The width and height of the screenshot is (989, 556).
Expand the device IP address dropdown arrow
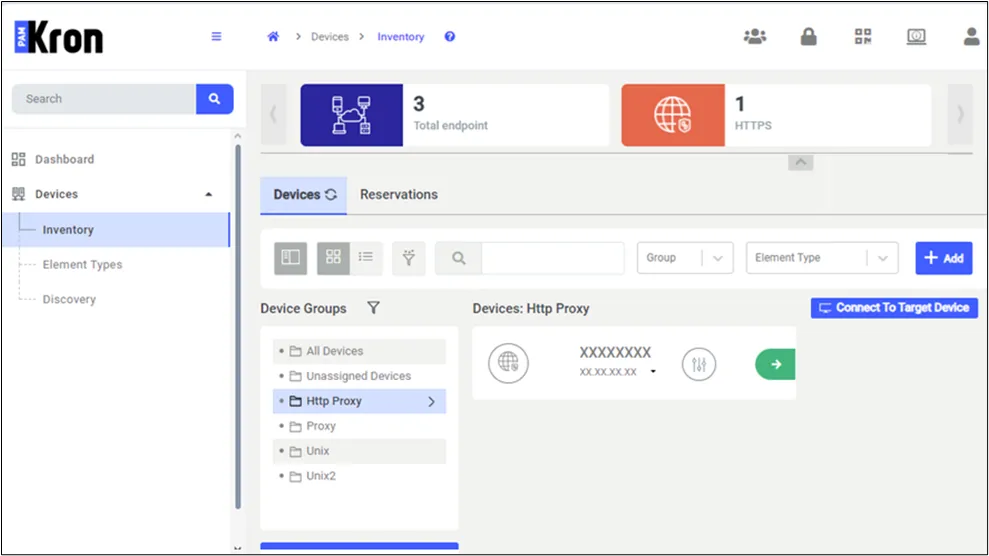(653, 371)
